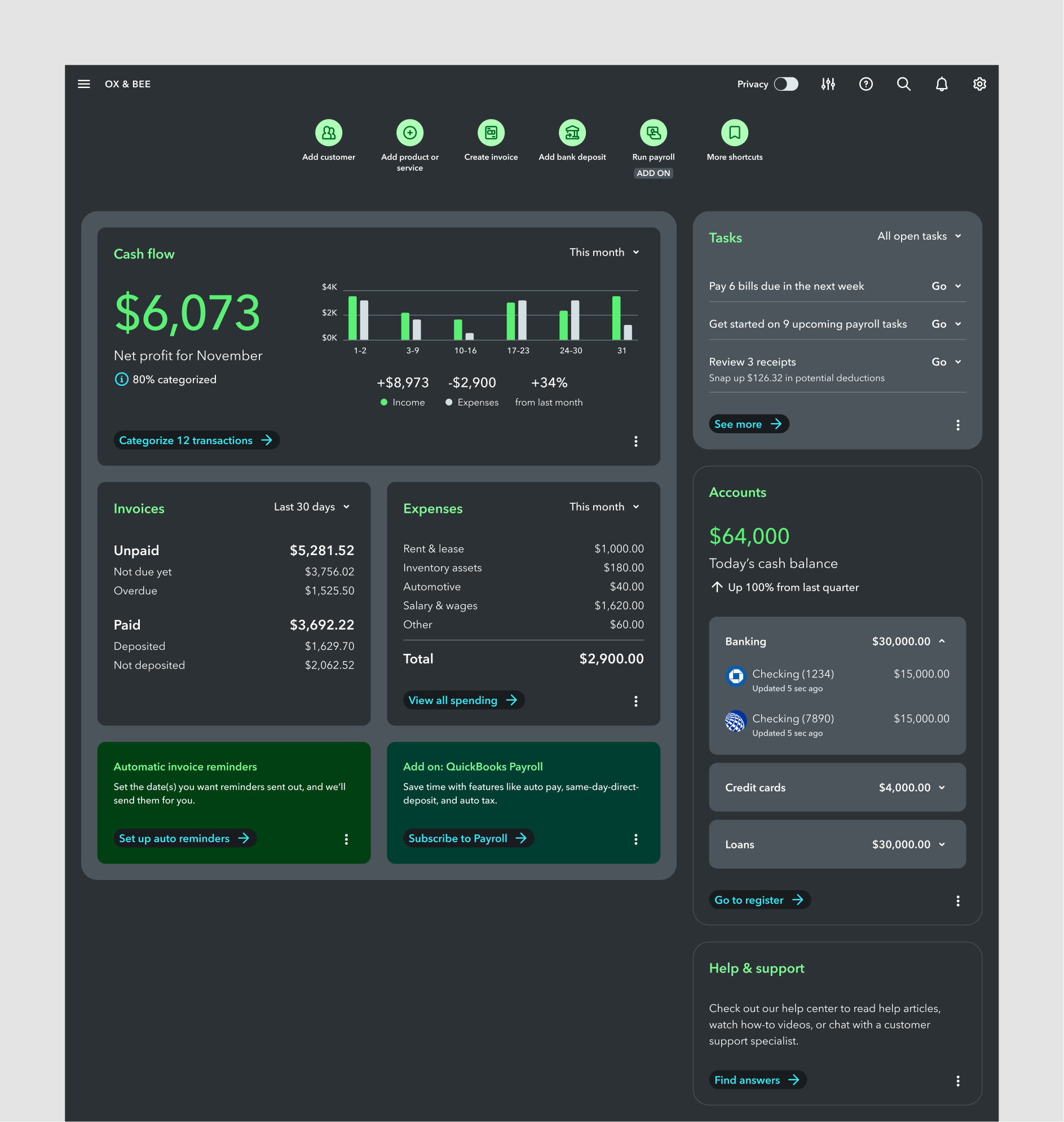This screenshot has height=1122, width=1064.
Task: Open the Cash flow 'This month' dropdown
Action: click(604, 252)
